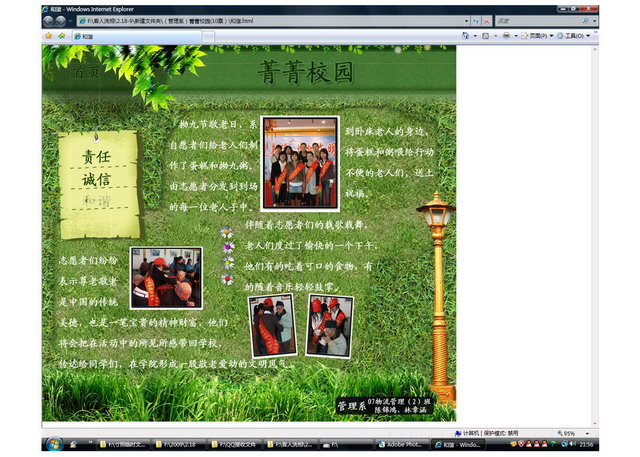Image resolution: width=640 pixels, height=457 pixels.
Task: Click the browser Forward arrow button
Action: (62, 20)
